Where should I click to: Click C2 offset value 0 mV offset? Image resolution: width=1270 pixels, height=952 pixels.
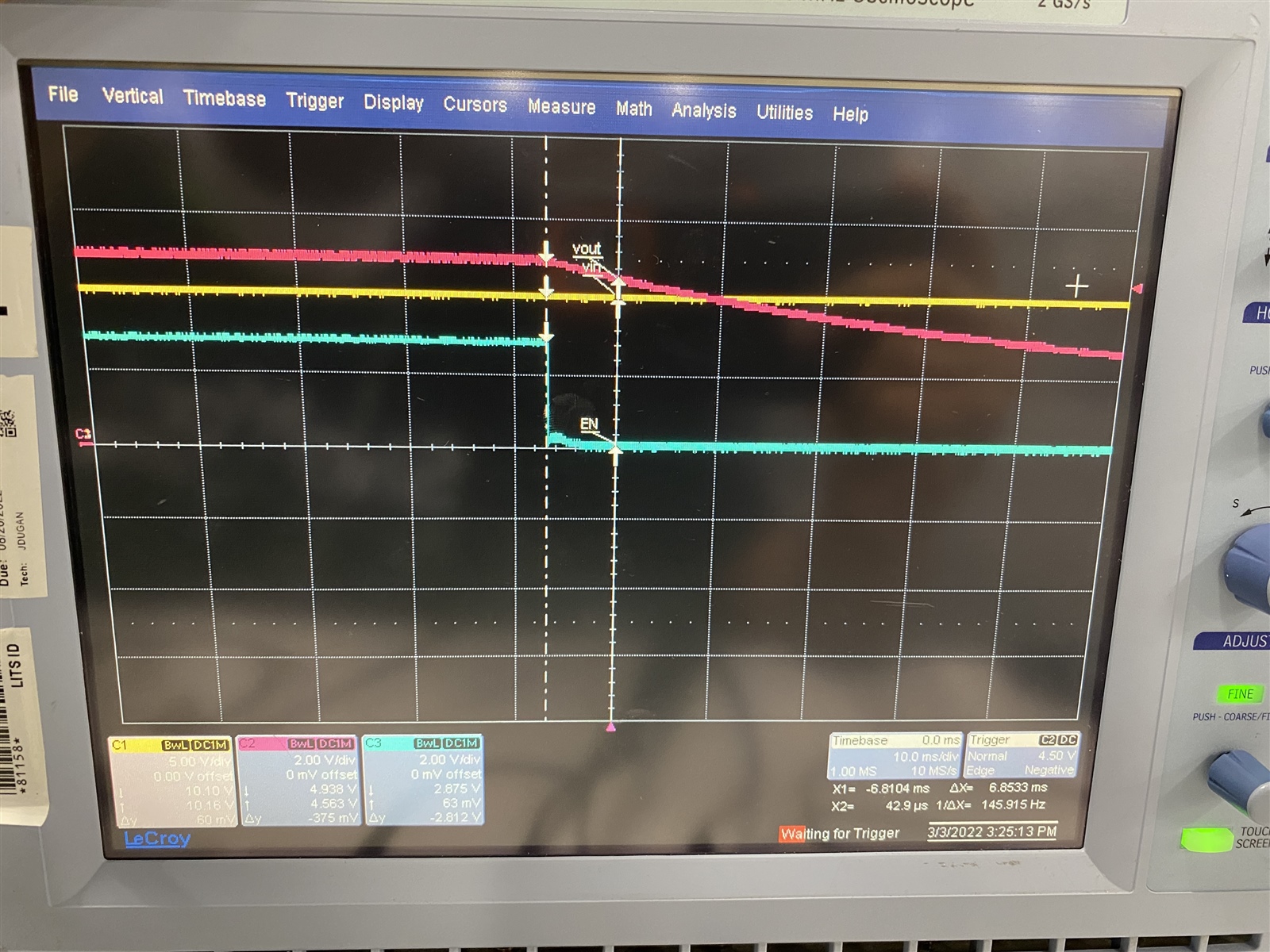[321, 774]
